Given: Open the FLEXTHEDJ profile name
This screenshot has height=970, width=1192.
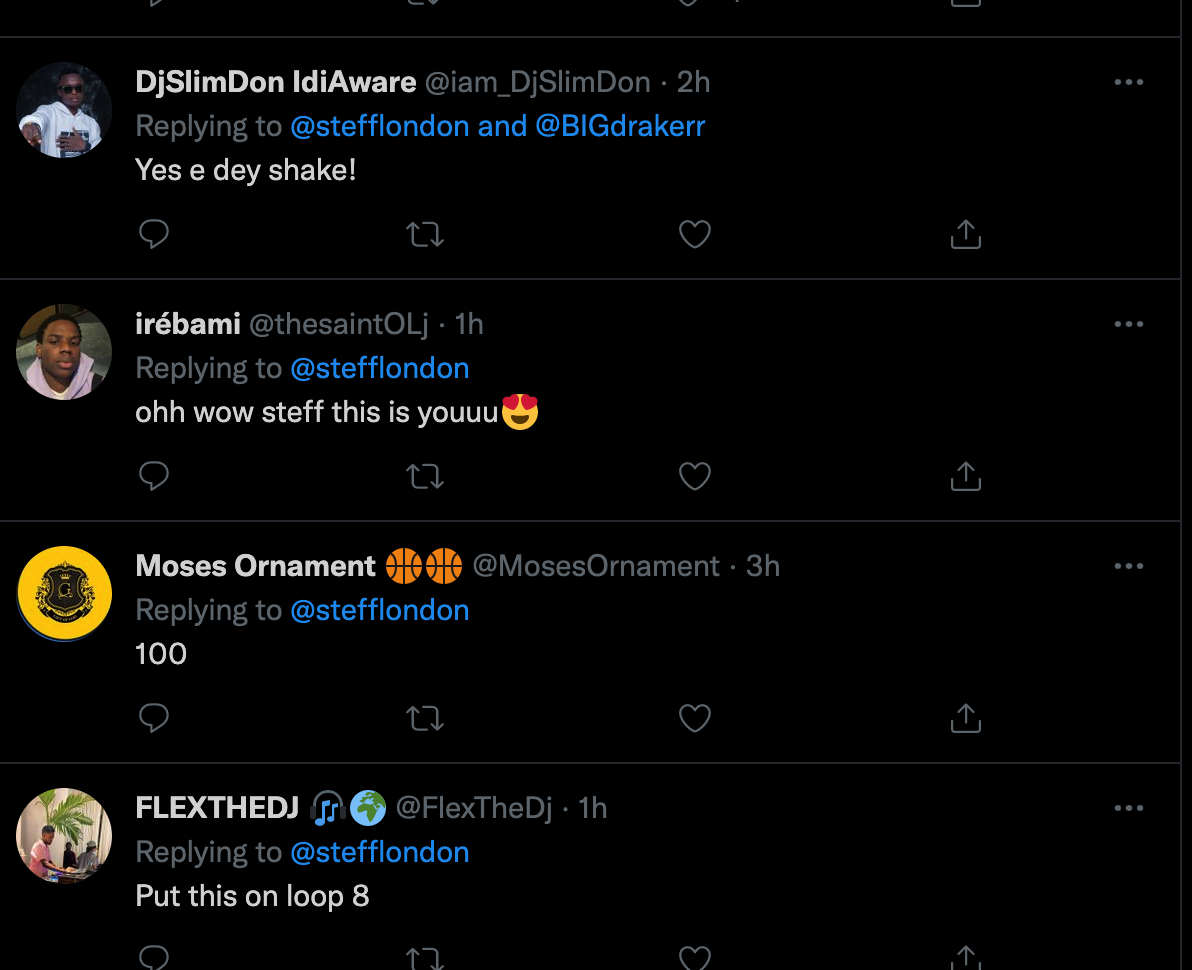Looking at the screenshot, I should coord(217,808).
